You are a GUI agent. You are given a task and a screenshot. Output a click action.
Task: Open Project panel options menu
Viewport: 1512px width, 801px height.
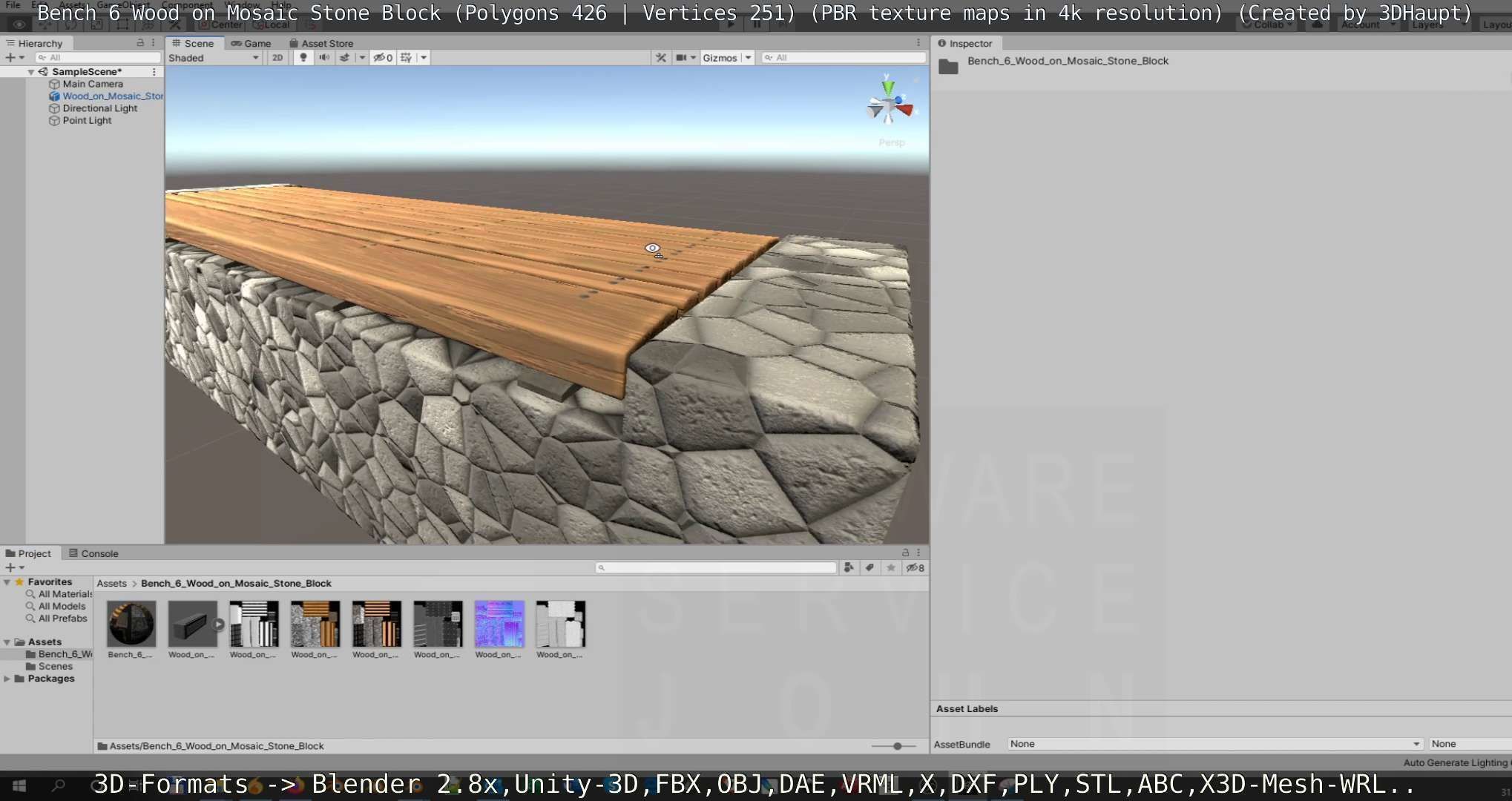pos(918,553)
